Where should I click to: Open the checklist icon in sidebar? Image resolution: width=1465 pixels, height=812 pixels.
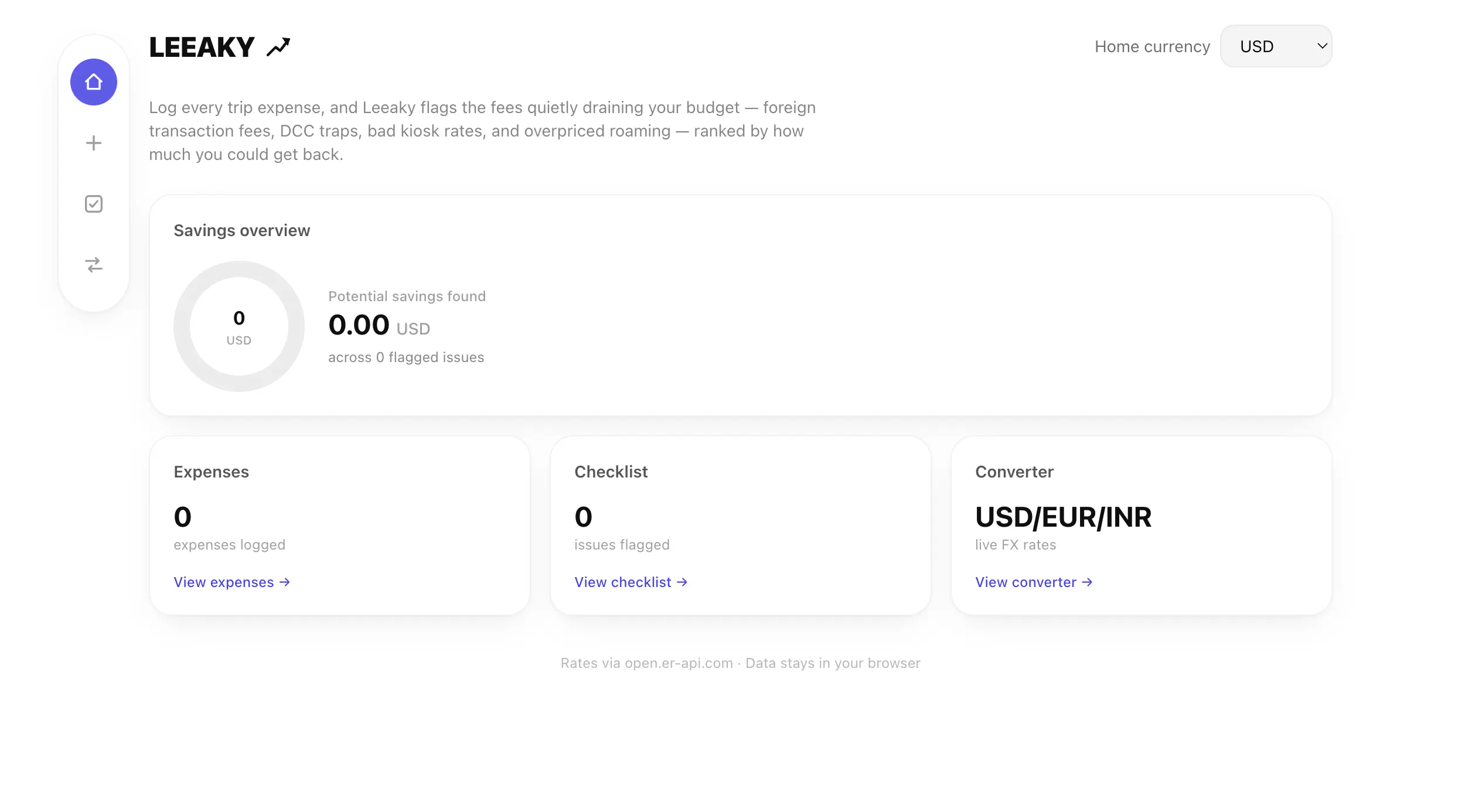(x=94, y=204)
